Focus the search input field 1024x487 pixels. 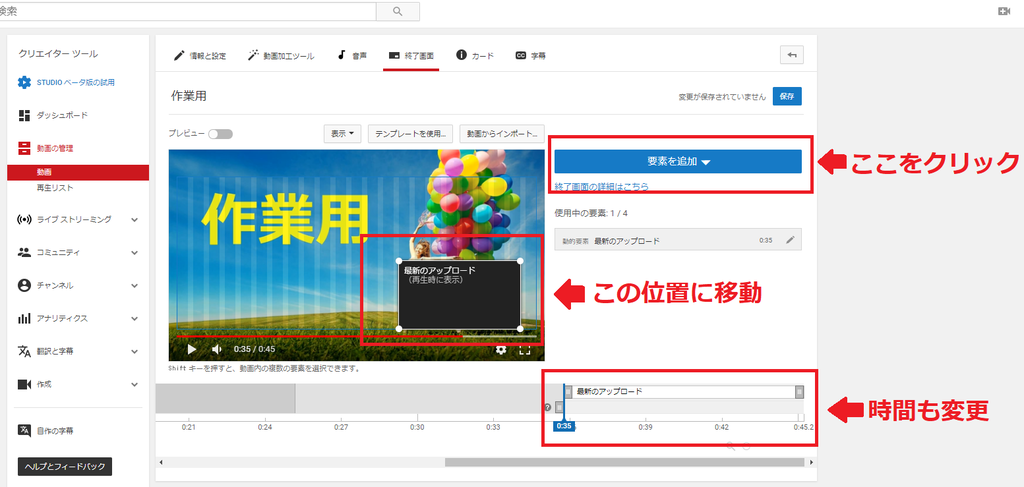187,11
